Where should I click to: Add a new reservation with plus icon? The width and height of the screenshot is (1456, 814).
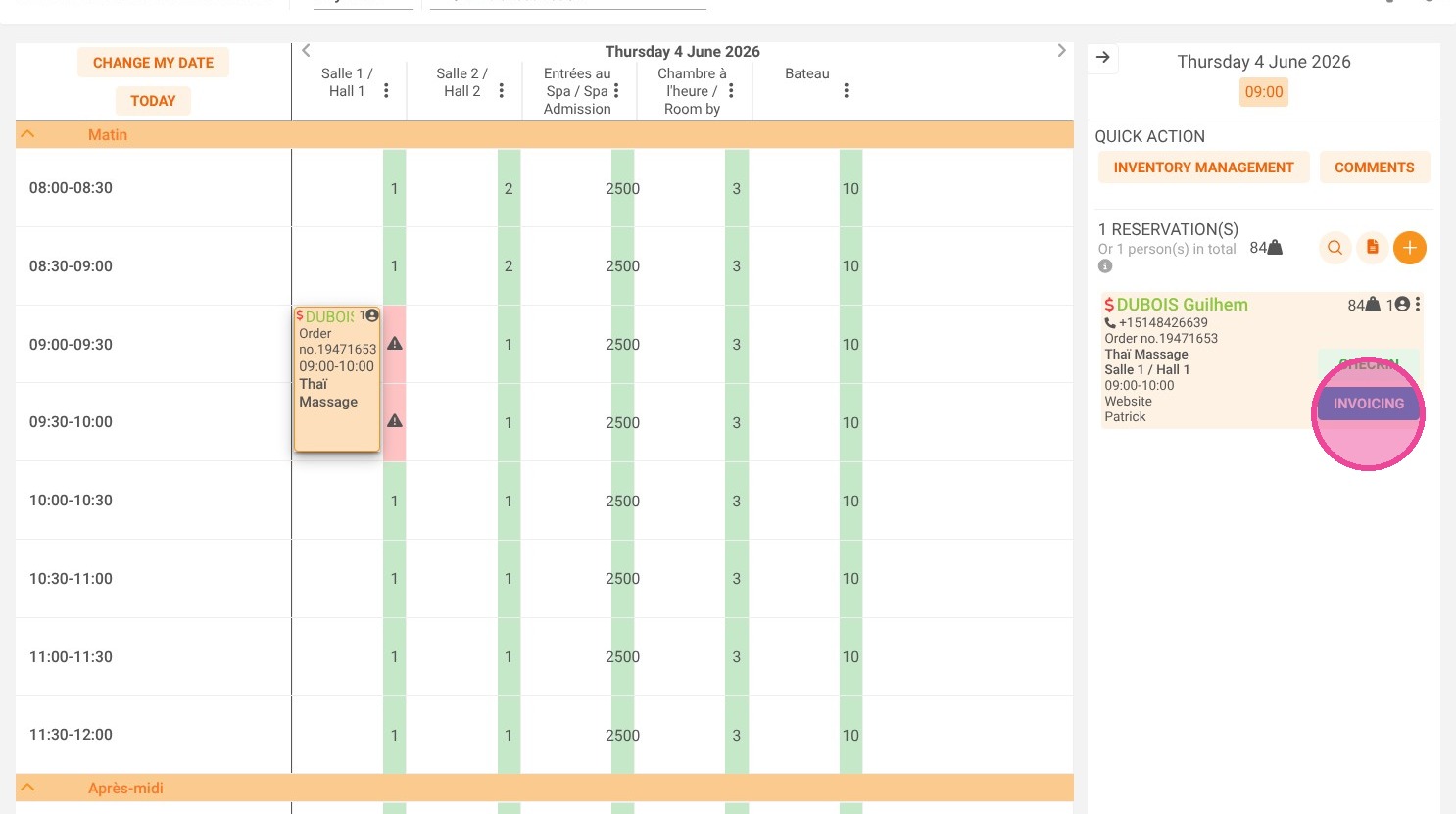[1409, 248]
